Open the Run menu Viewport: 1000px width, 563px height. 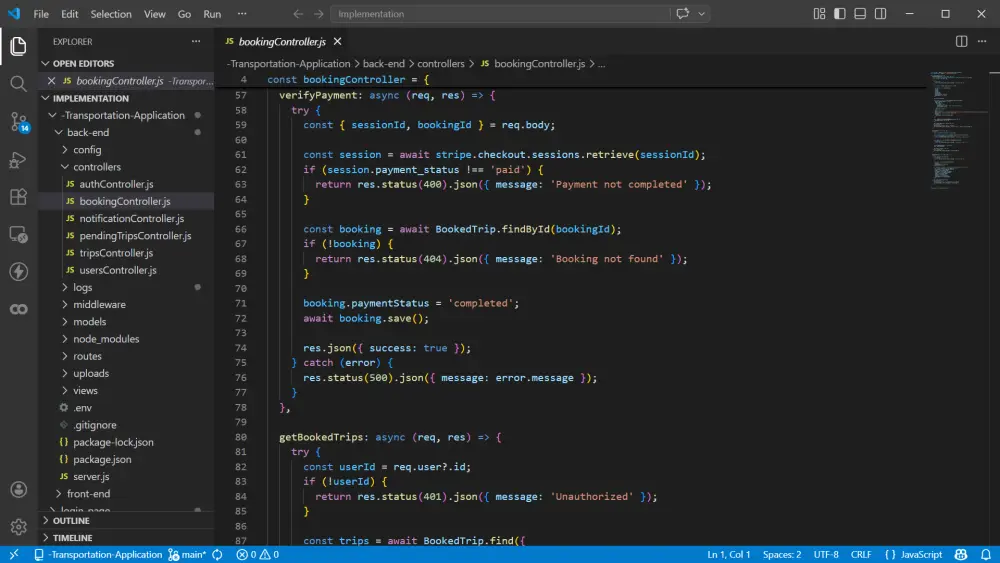click(212, 13)
